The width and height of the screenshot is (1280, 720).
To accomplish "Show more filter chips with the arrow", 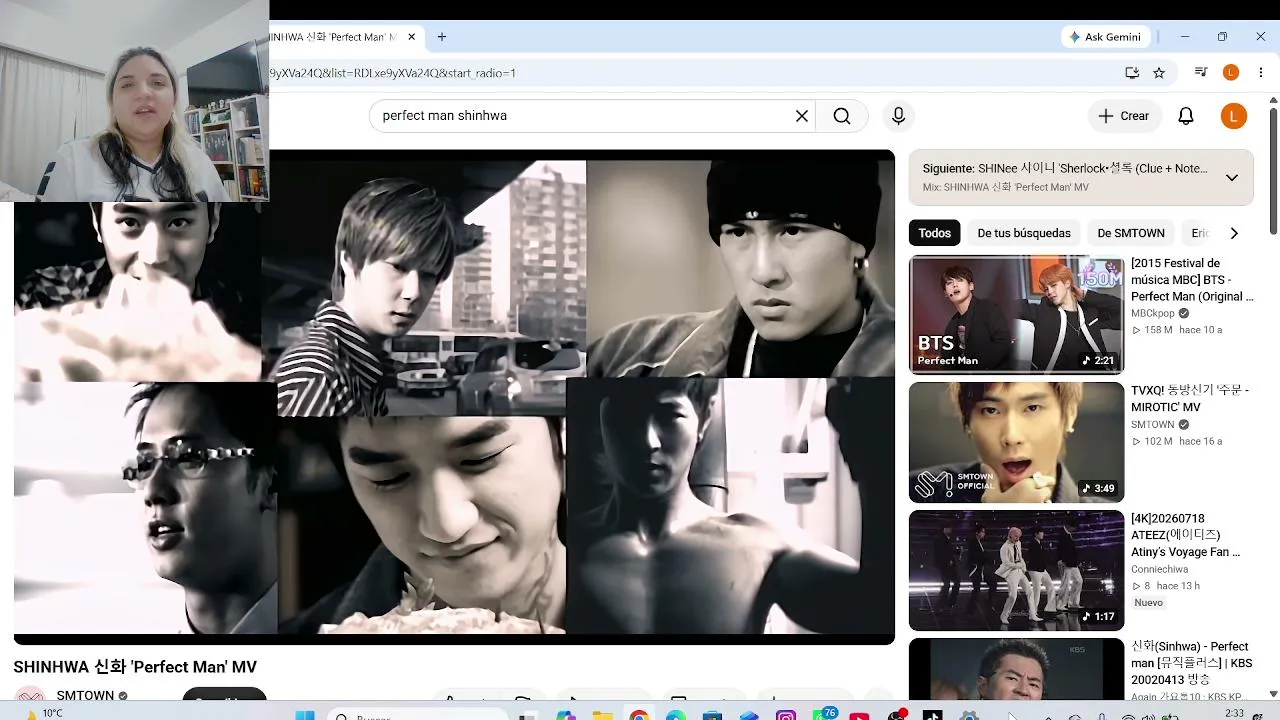I will click(1234, 233).
